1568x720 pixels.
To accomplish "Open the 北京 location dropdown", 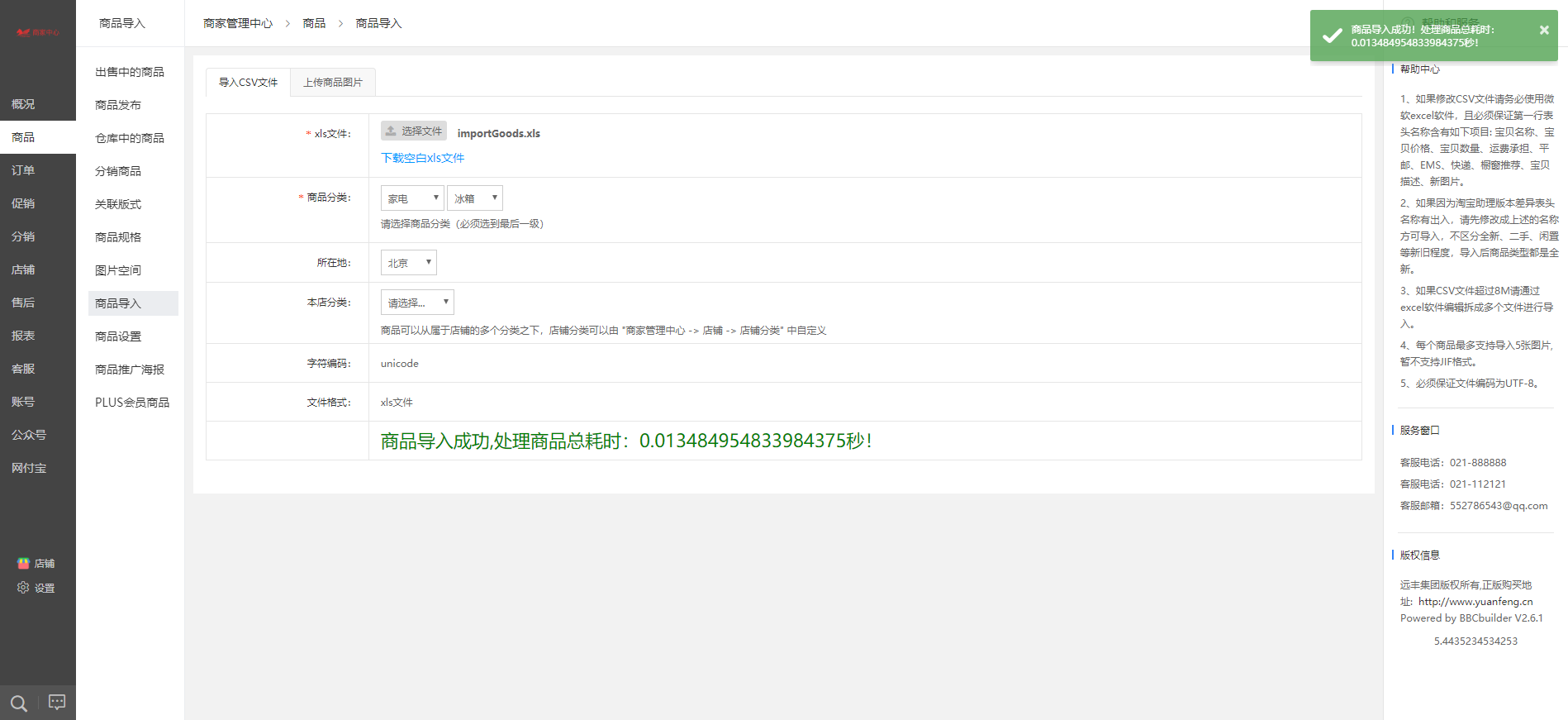I will [x=409, y=262].
